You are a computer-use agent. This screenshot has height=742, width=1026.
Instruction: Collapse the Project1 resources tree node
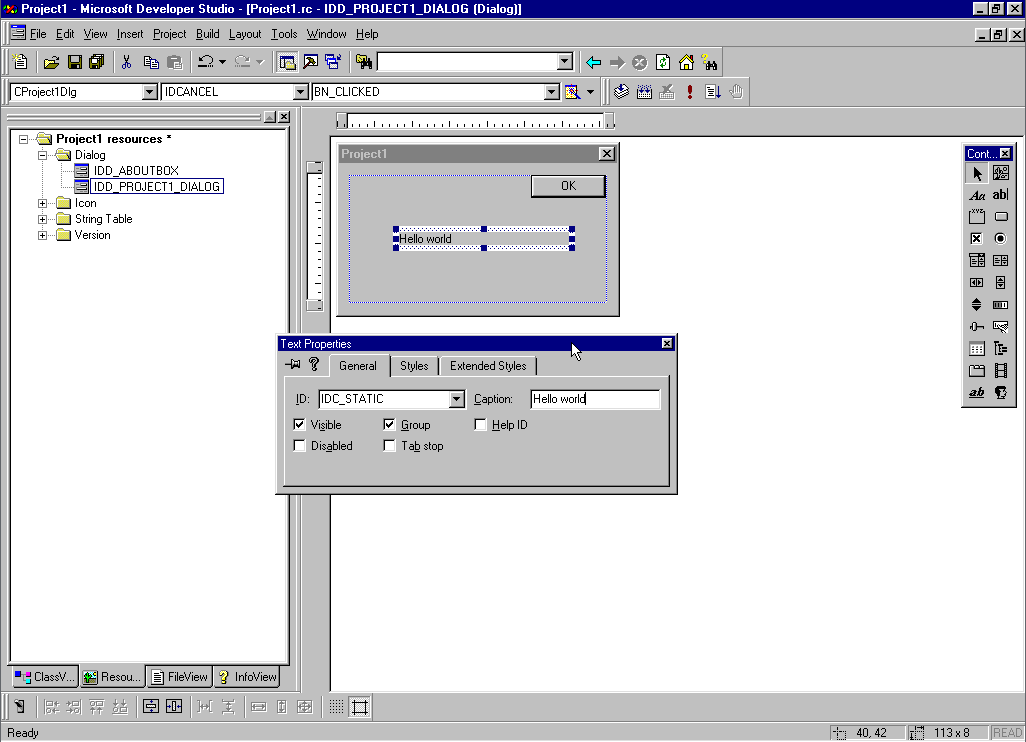point(24,139)
